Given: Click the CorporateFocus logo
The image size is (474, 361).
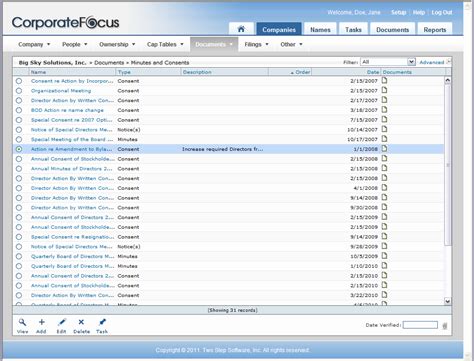Looking at the screenshot, I should pos(65,23).
